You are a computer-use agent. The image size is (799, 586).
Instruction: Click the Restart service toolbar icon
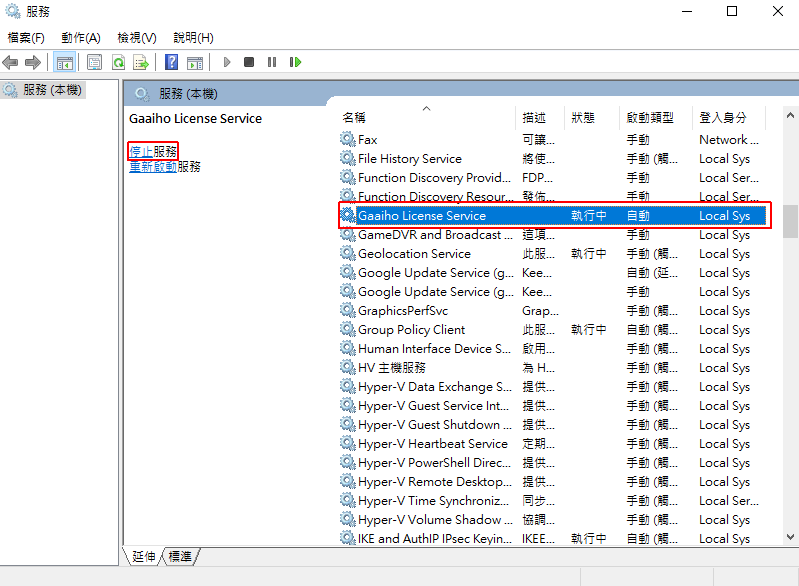pyautogui.click(x=296, y=62)
